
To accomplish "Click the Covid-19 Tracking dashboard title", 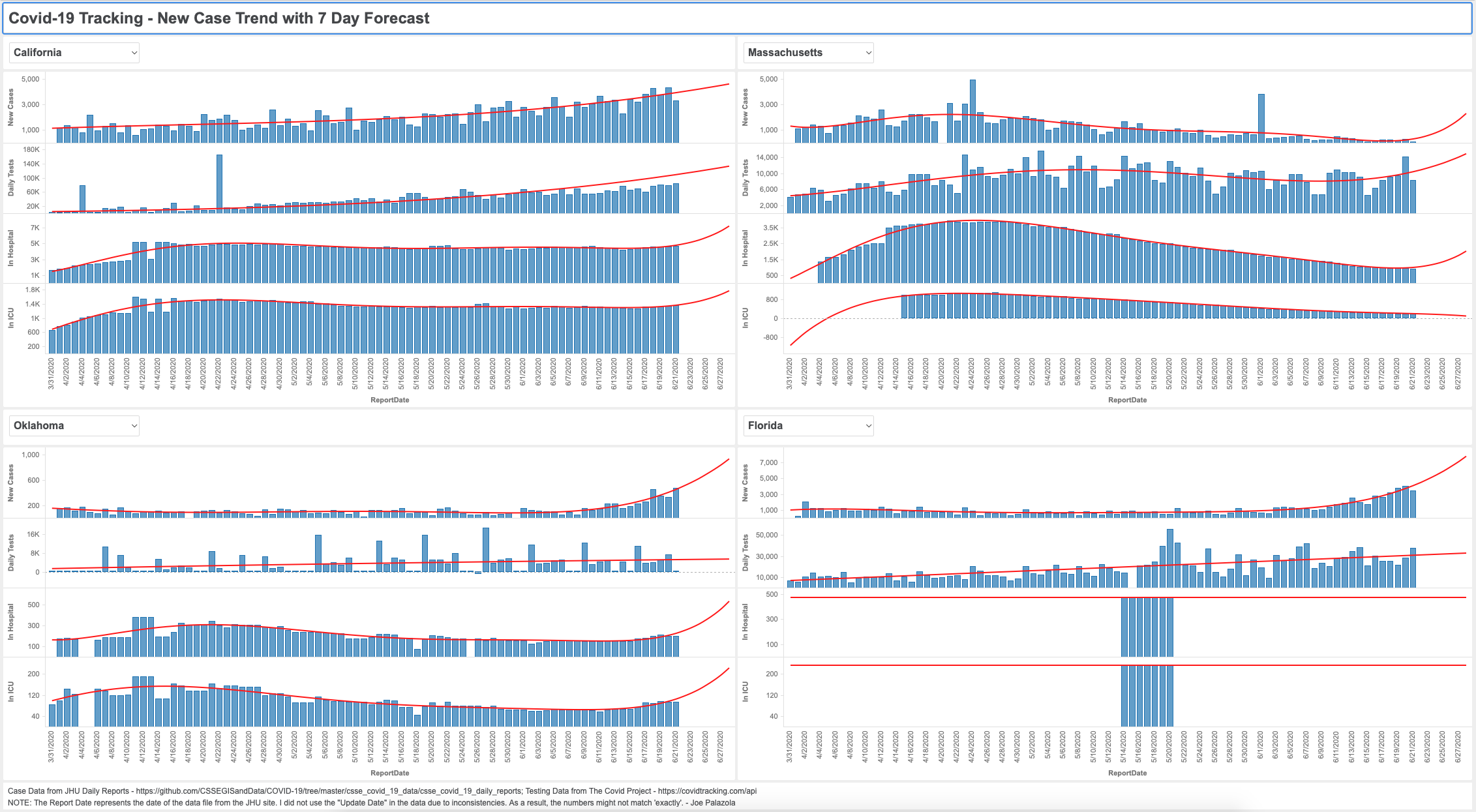I will click(219, 18).
